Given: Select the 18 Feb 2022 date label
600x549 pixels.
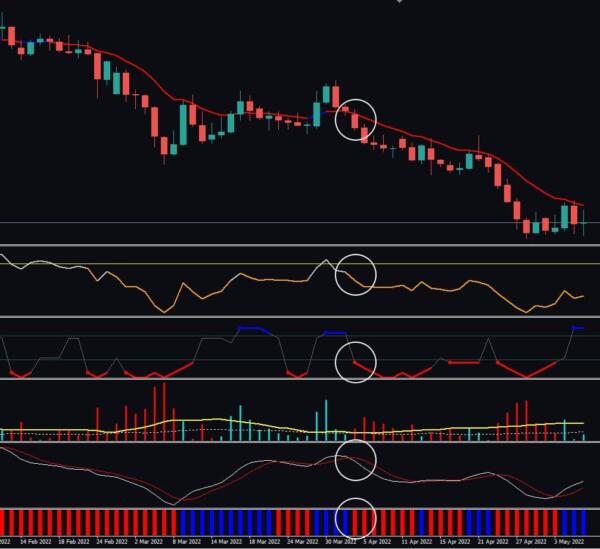Looking at the screenshot, I should tap(74, 542).
